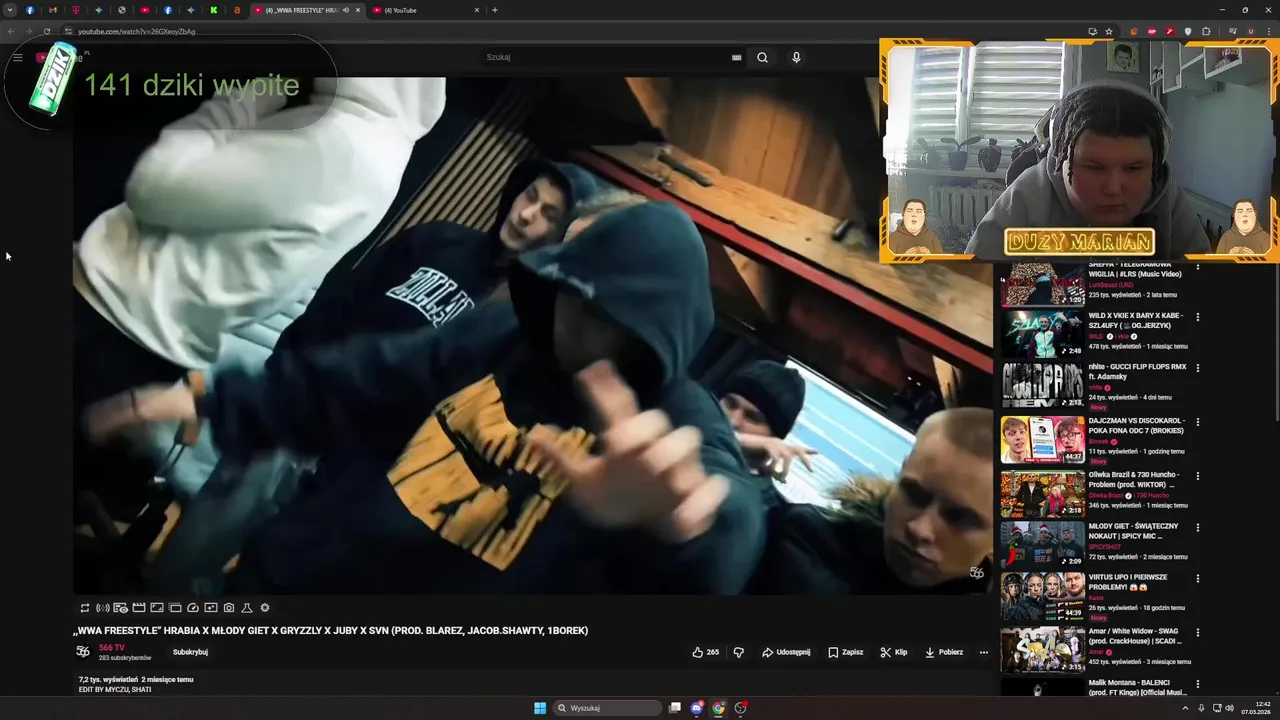Open the ABP adblock extension icon
This screenshot has height=720, width=1280.
[1152, 31]
